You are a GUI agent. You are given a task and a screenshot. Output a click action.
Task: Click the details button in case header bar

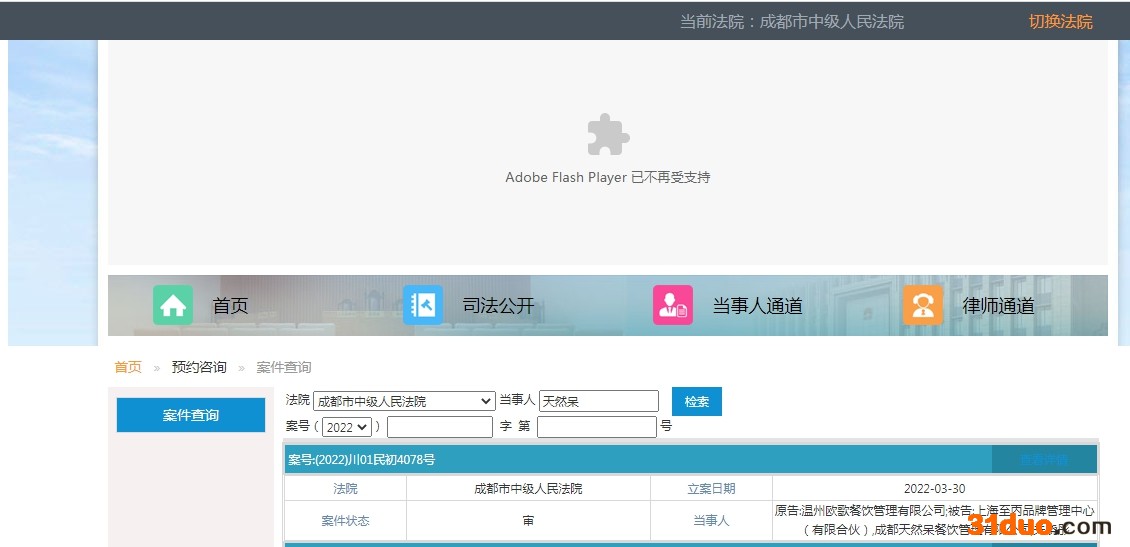click(x=1044, y=460)
